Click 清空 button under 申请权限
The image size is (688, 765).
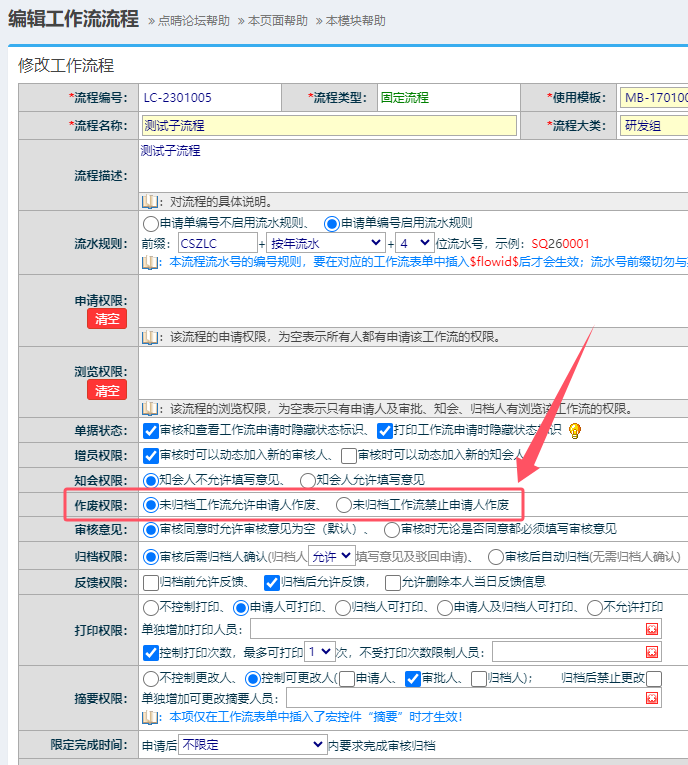107,319
